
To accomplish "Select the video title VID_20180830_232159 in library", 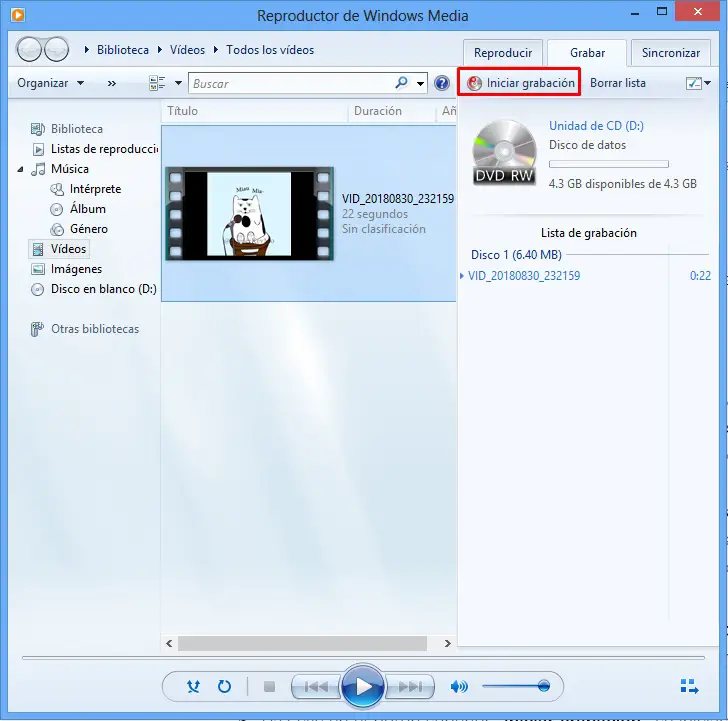I will tap(398, 199).
